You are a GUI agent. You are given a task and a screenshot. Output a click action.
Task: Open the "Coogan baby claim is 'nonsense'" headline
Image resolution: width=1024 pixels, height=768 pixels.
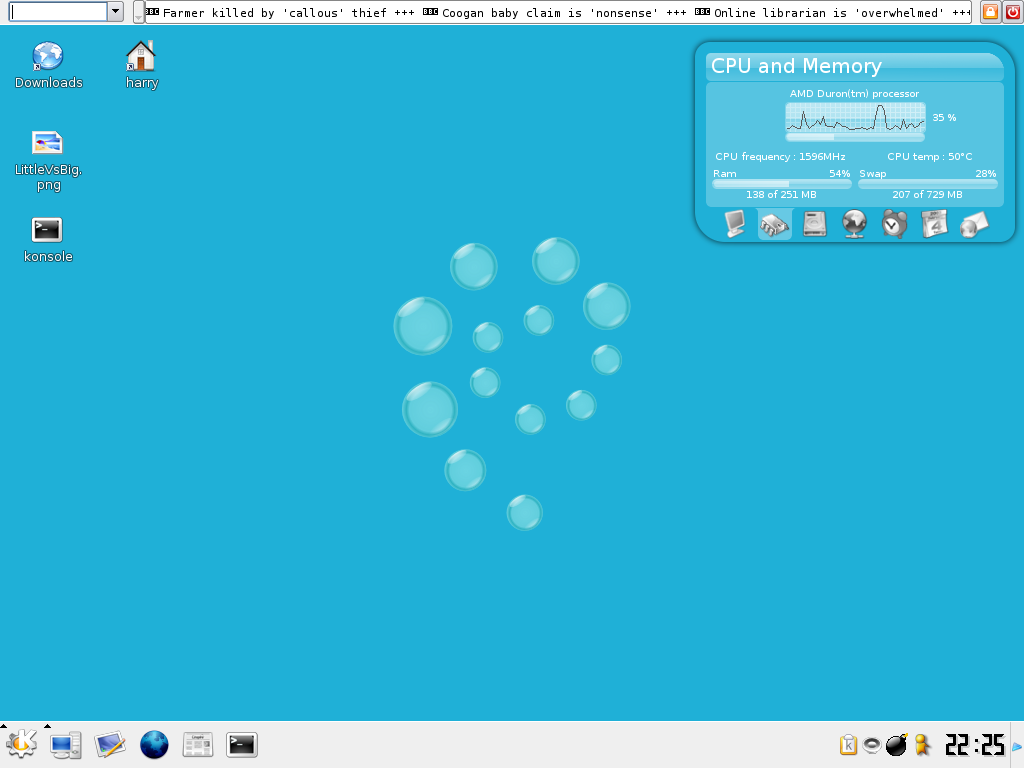pyautogui.click(x=550, y=12)
